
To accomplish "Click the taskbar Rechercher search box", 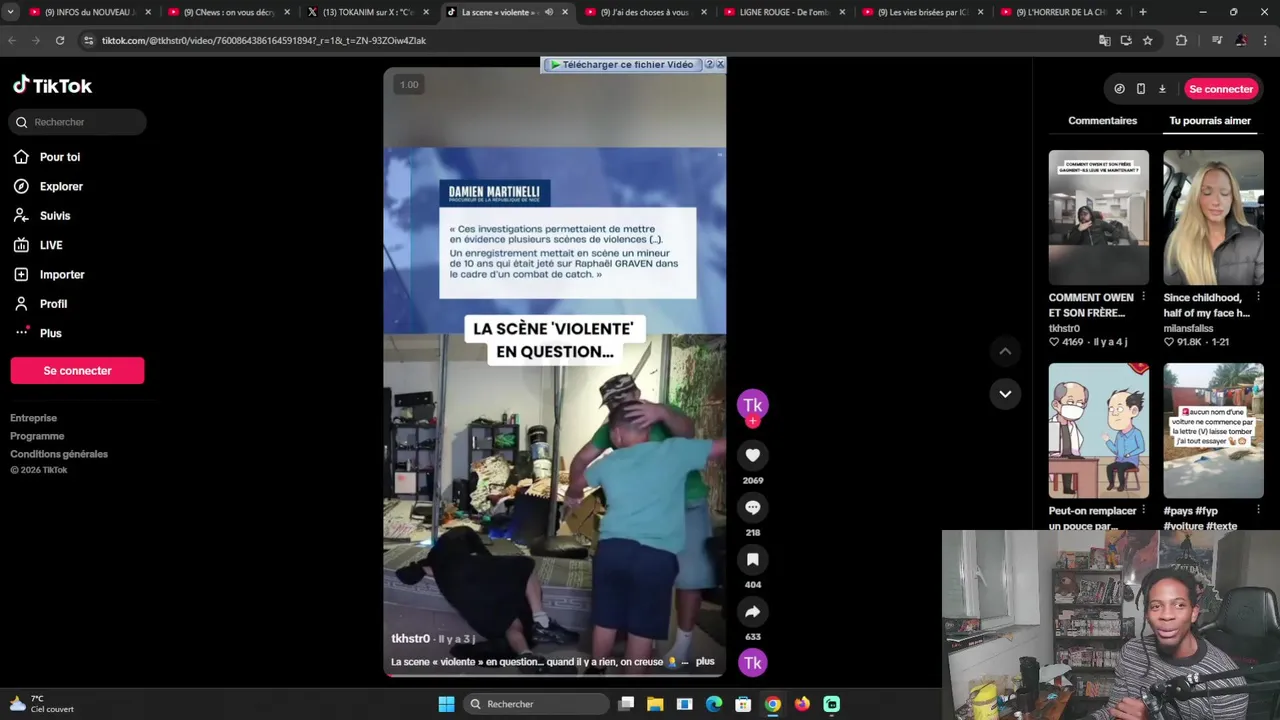I will point(537,704).
